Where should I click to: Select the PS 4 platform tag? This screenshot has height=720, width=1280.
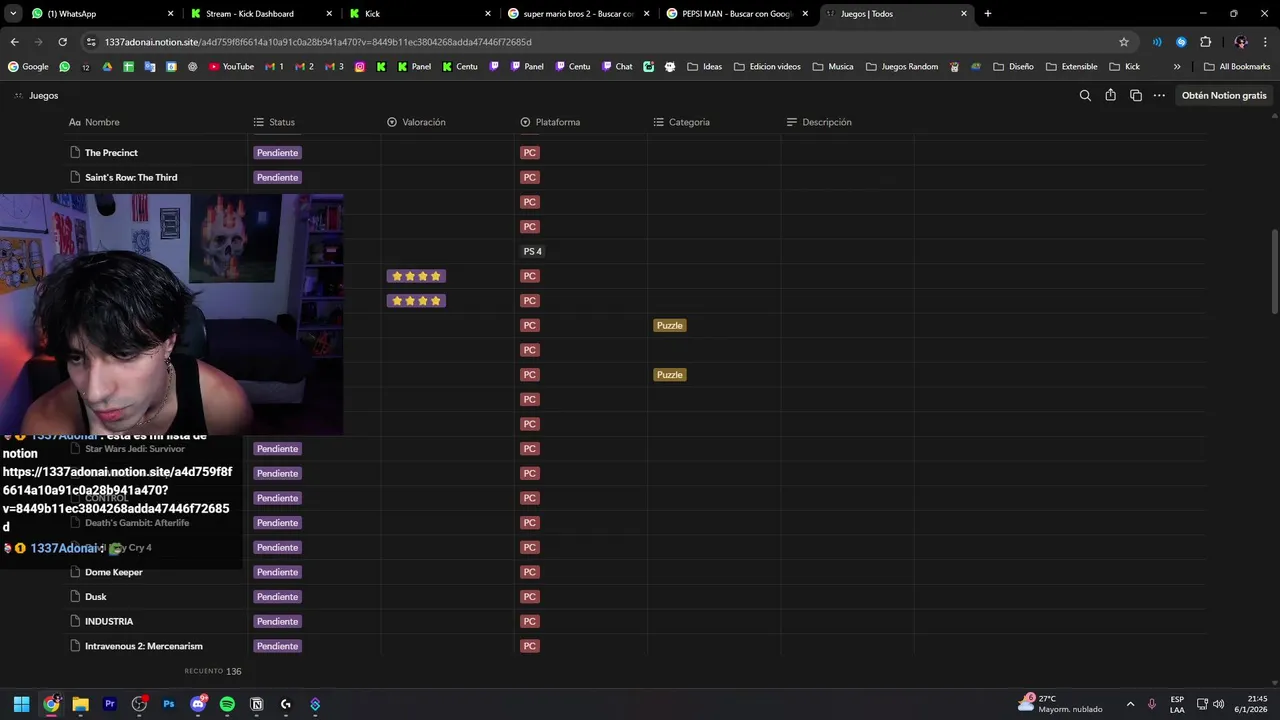pyautogui.click(x=533, y=252)
